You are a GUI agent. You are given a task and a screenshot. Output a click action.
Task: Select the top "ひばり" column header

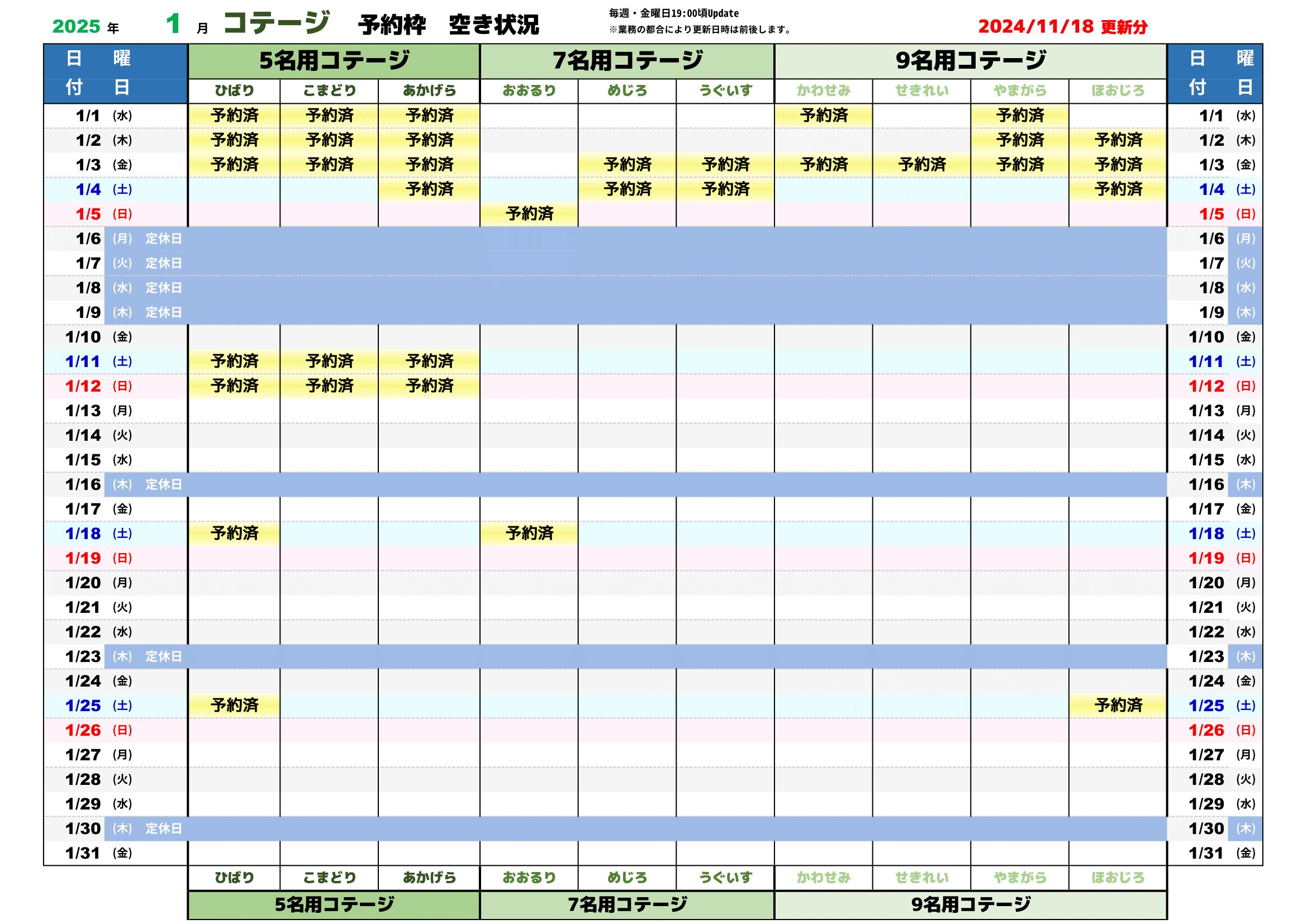[x=235, y=91]
